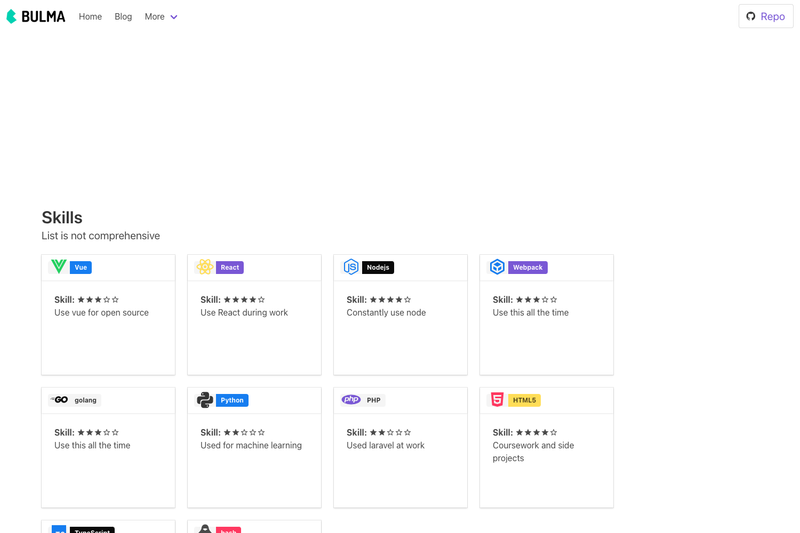Expand the More dropdown menu

tap(161, 17)
